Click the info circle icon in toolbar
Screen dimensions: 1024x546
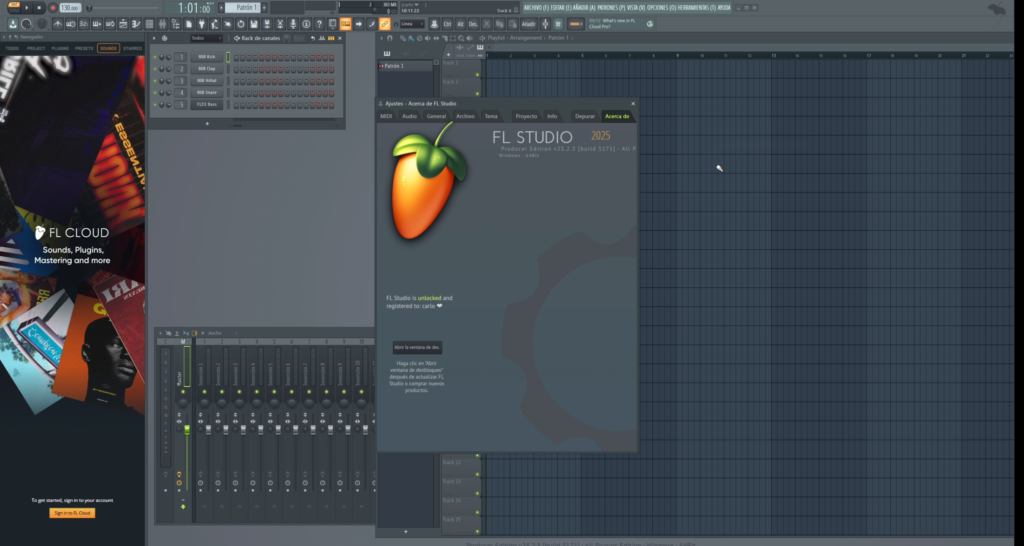pyautogui.click(x=306, y=24)
